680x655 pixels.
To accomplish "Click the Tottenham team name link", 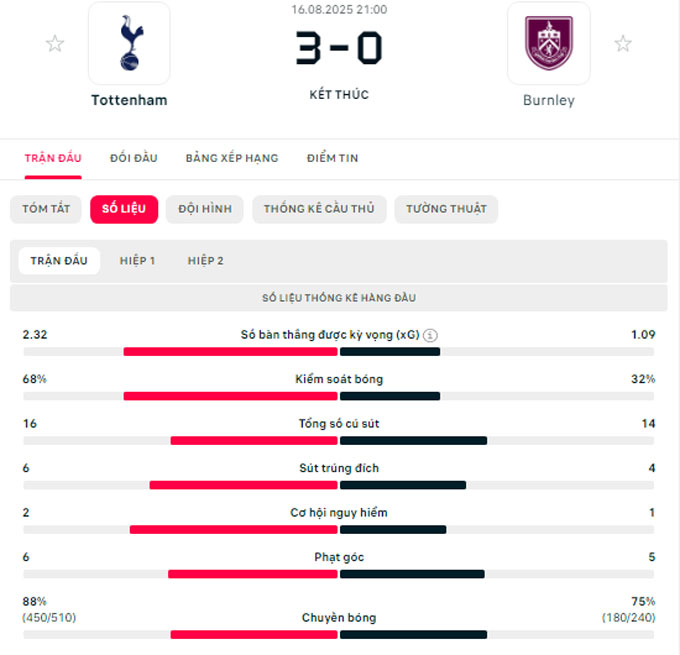I will 129,100.
